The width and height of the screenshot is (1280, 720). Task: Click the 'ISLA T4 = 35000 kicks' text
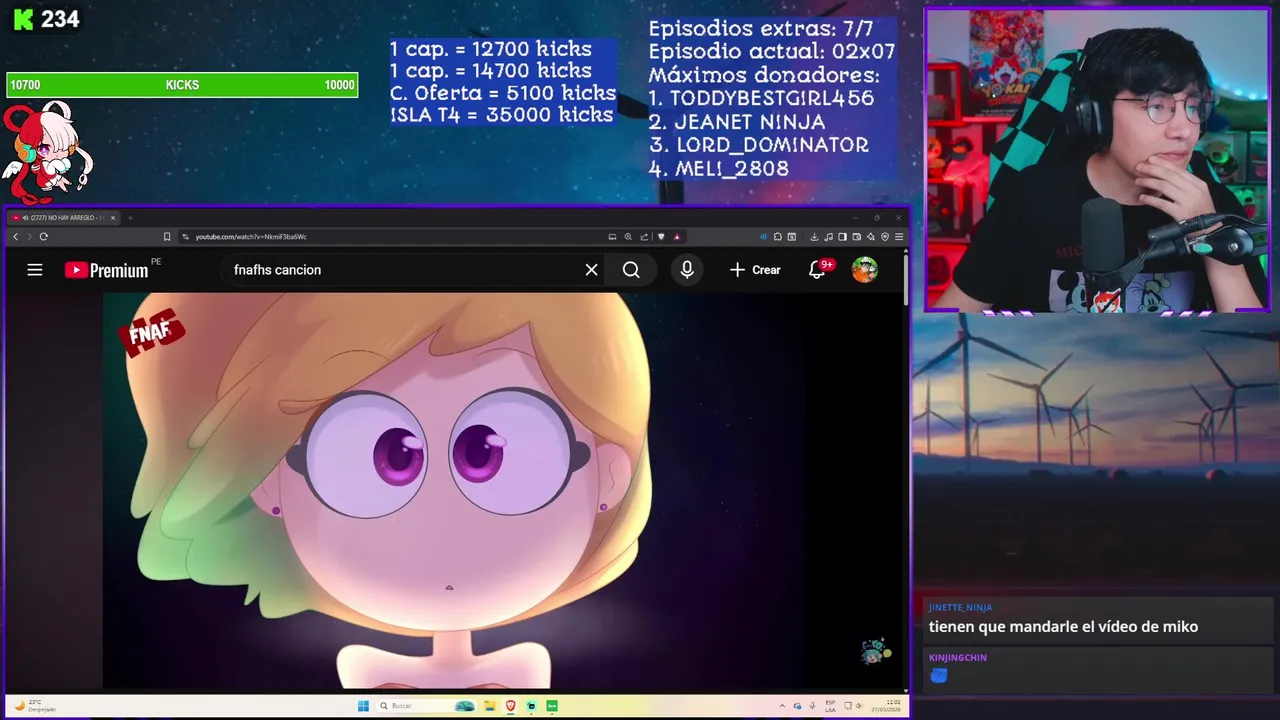tap(501, 115)
